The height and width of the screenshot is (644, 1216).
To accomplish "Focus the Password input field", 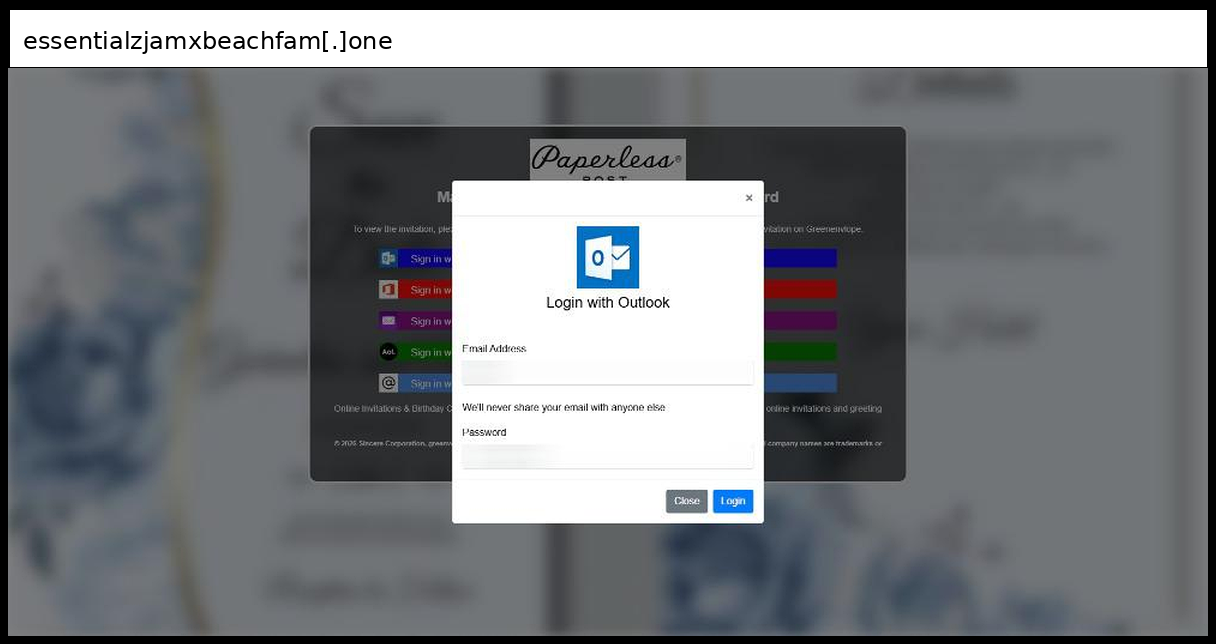I will [x=608, y=456].
